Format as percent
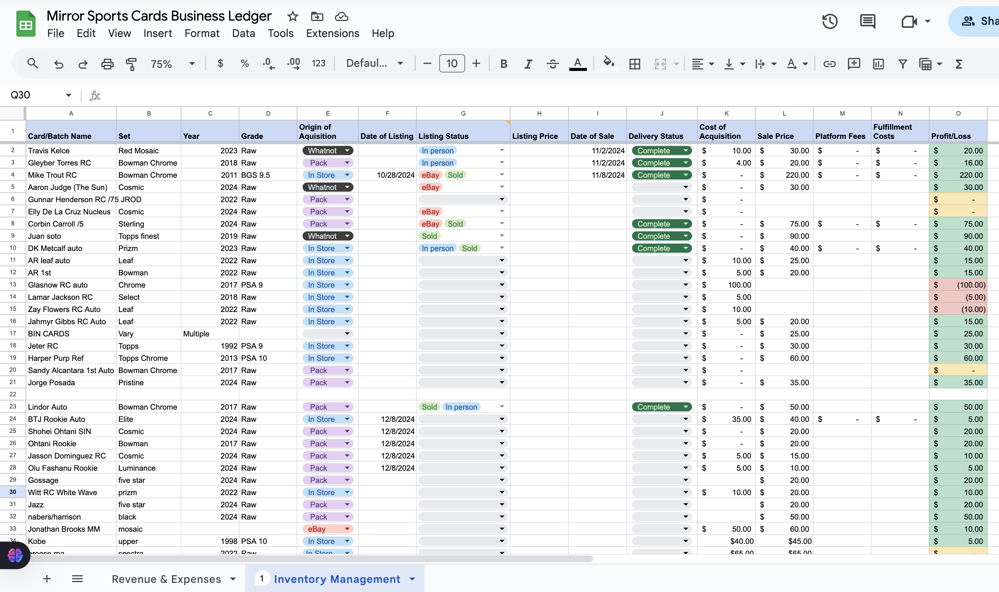The height and width of the screenshot is (592, 999). (245, 64)
